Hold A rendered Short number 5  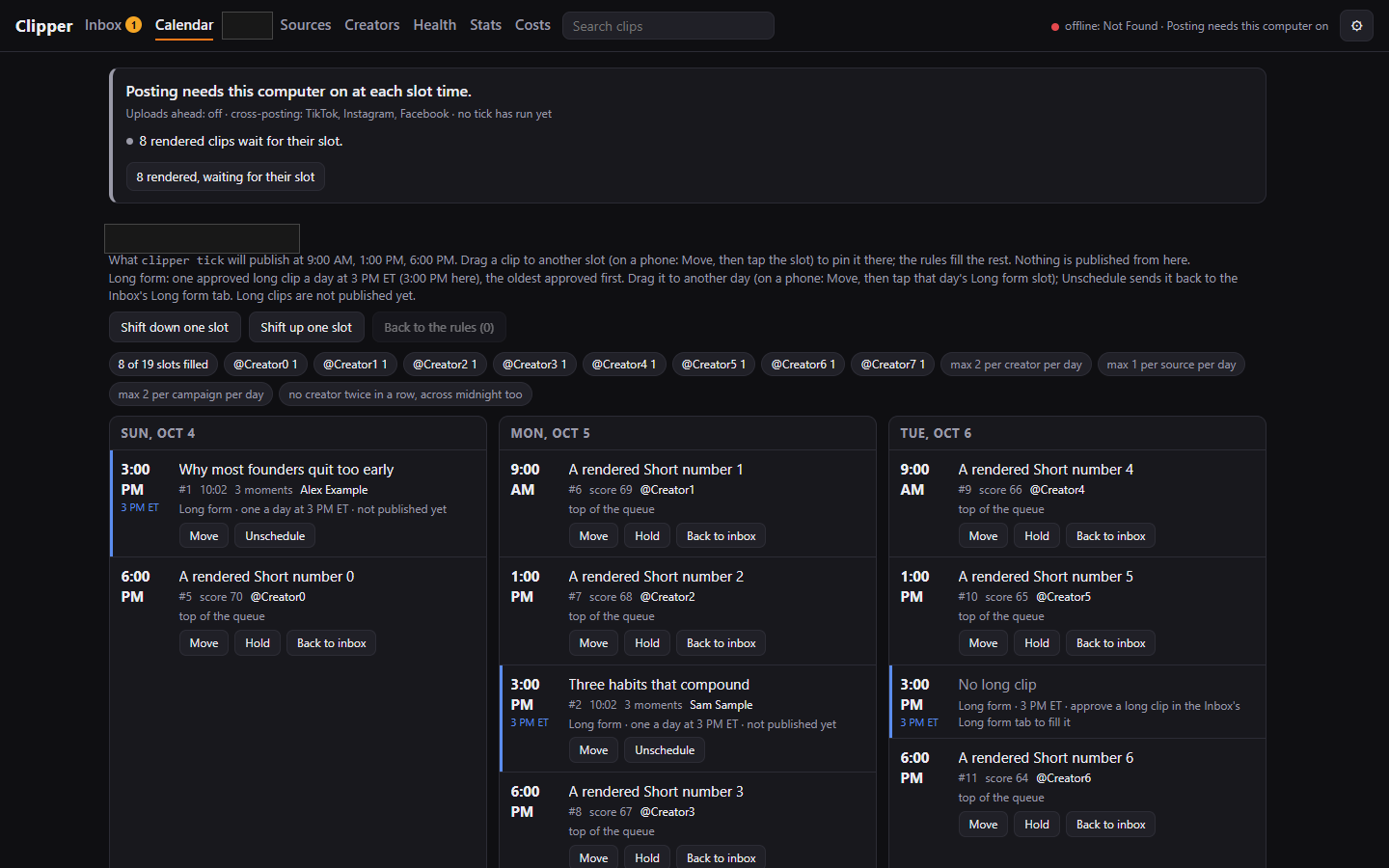1037,643
